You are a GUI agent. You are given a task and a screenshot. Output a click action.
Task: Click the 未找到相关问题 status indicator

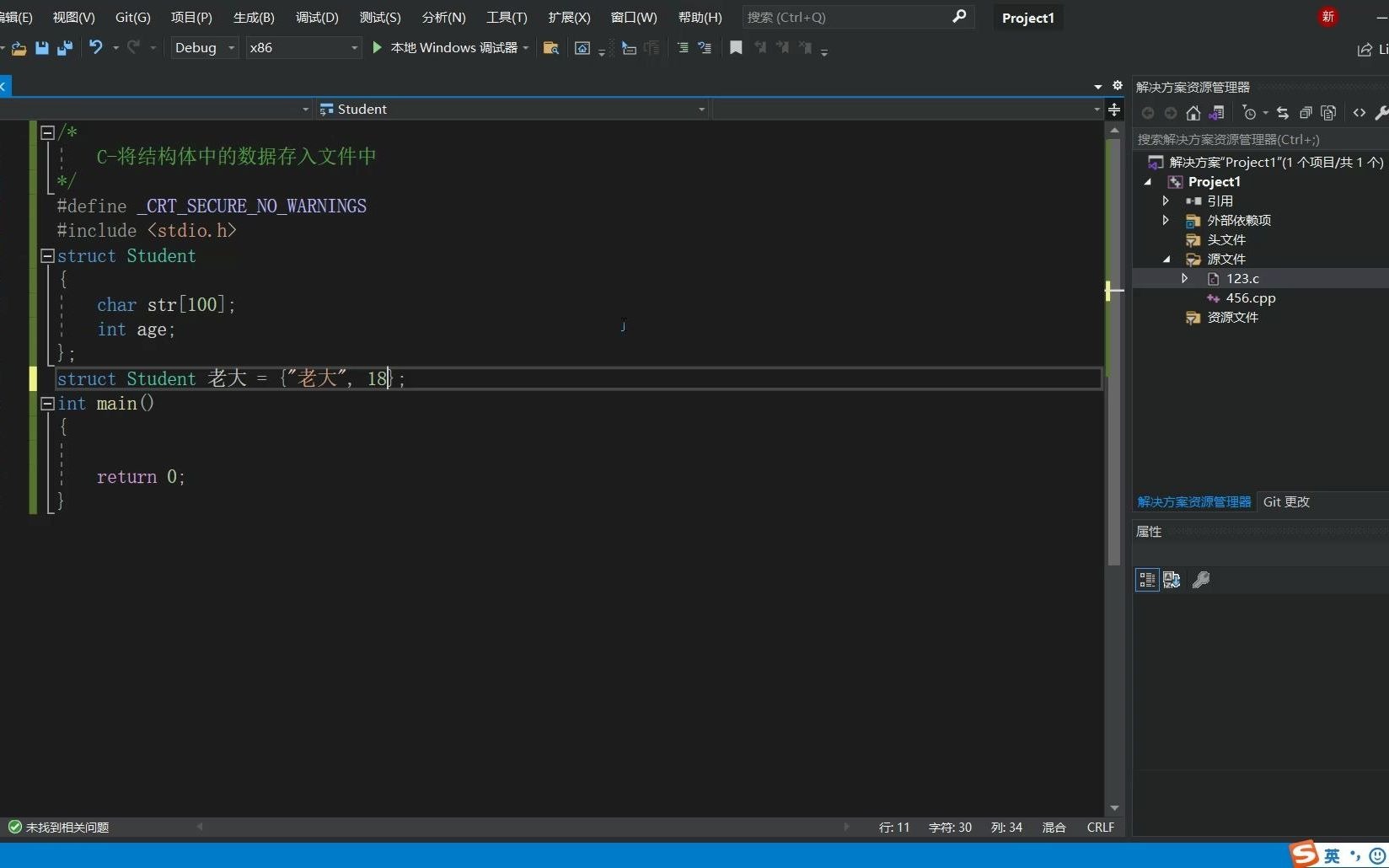click(x=59, y=828)
